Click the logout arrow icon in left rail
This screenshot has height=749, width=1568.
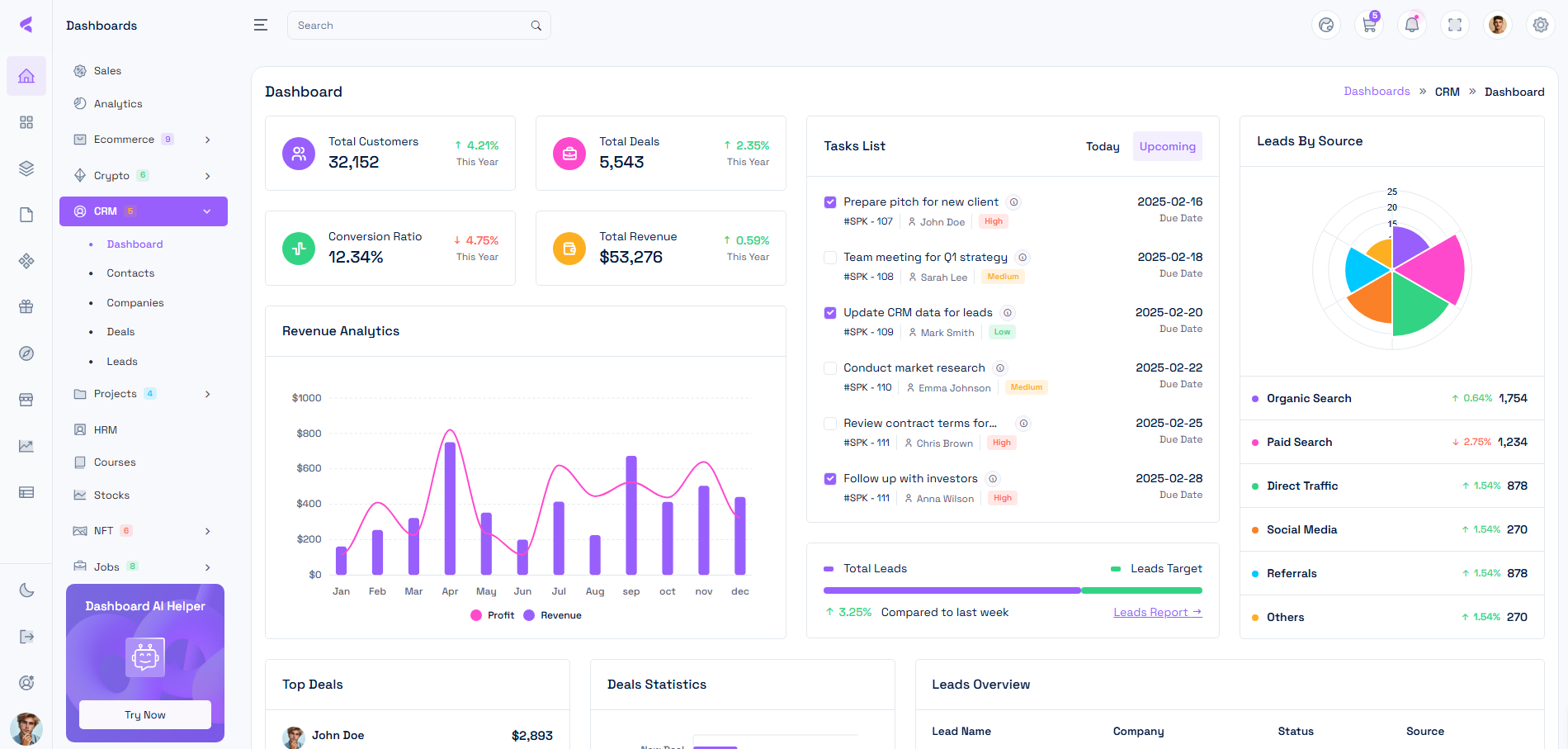pos(26,636)
